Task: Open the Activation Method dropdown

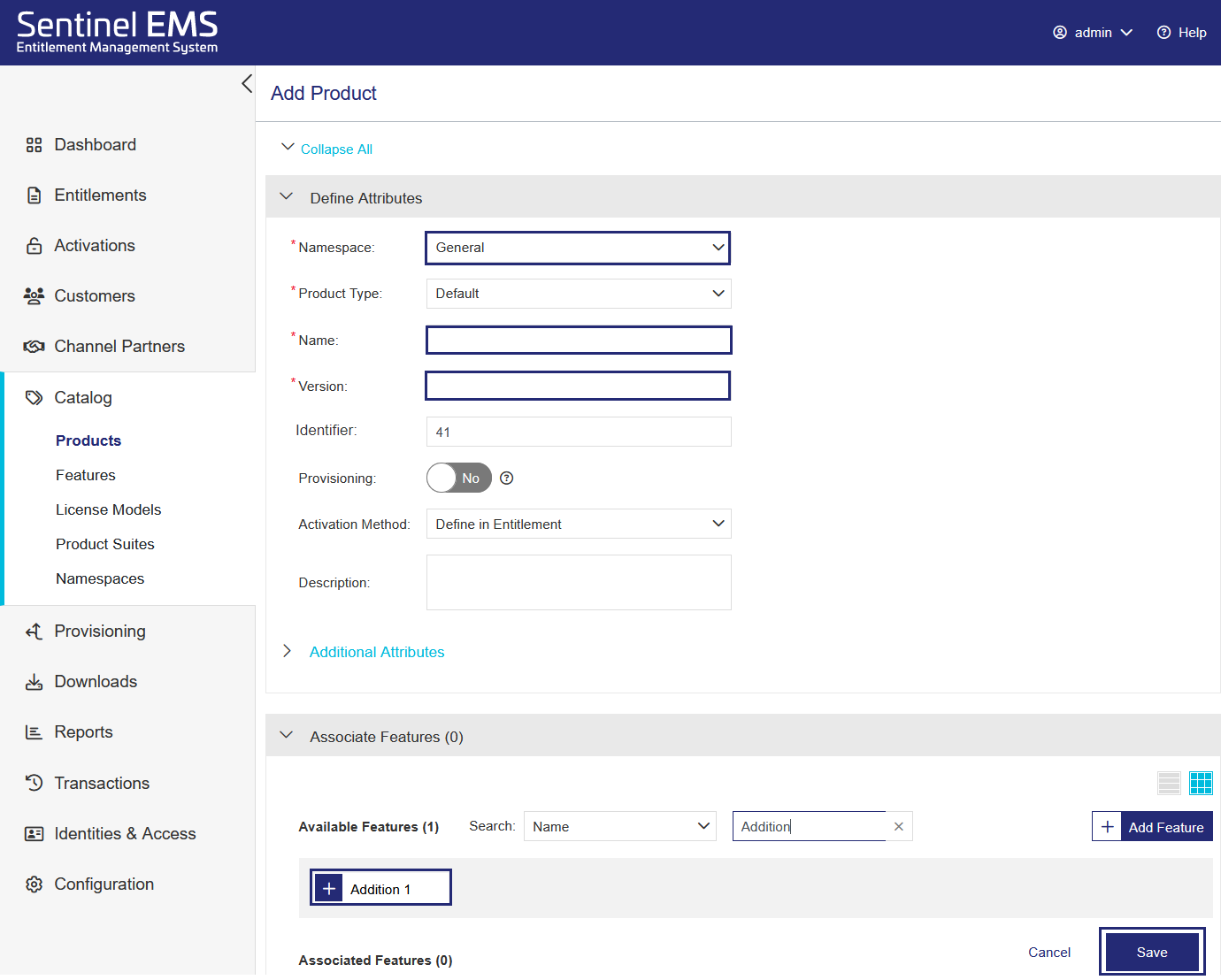Action: [x=578, y=524]
